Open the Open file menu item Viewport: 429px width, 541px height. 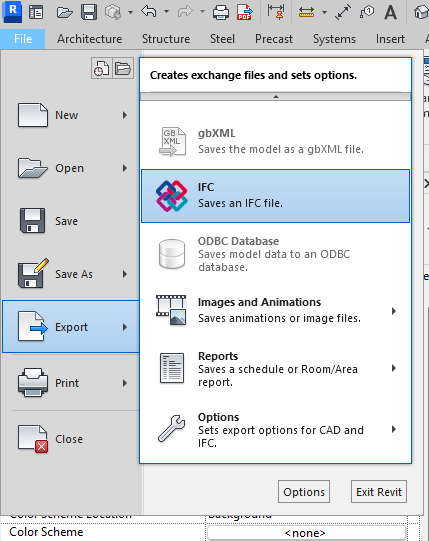click(71, 168)
